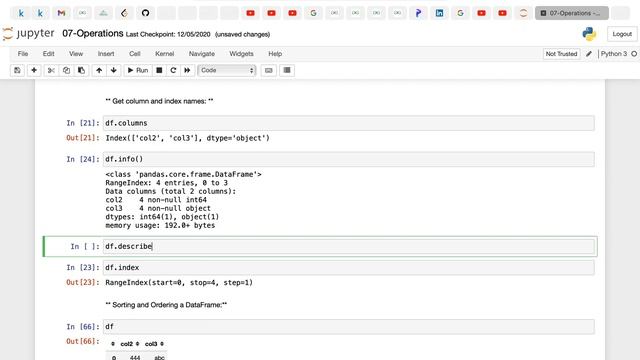Click the 'Sorting and Ordering a DataFrame' markdown
Viewport: 640px width, 360px height.
(x=166, y=304)
